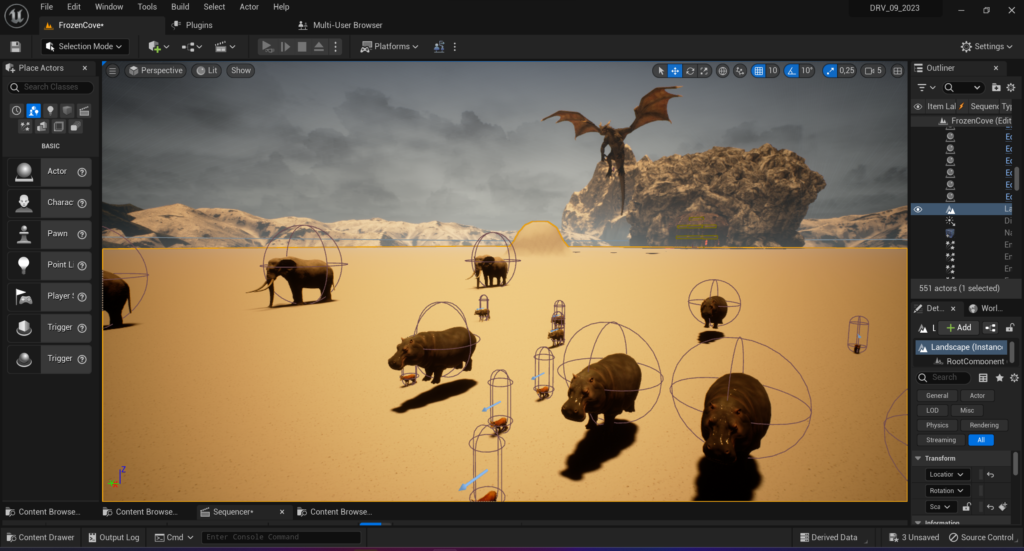Open the viewport hamburger options menu

[x=113, y=71]
